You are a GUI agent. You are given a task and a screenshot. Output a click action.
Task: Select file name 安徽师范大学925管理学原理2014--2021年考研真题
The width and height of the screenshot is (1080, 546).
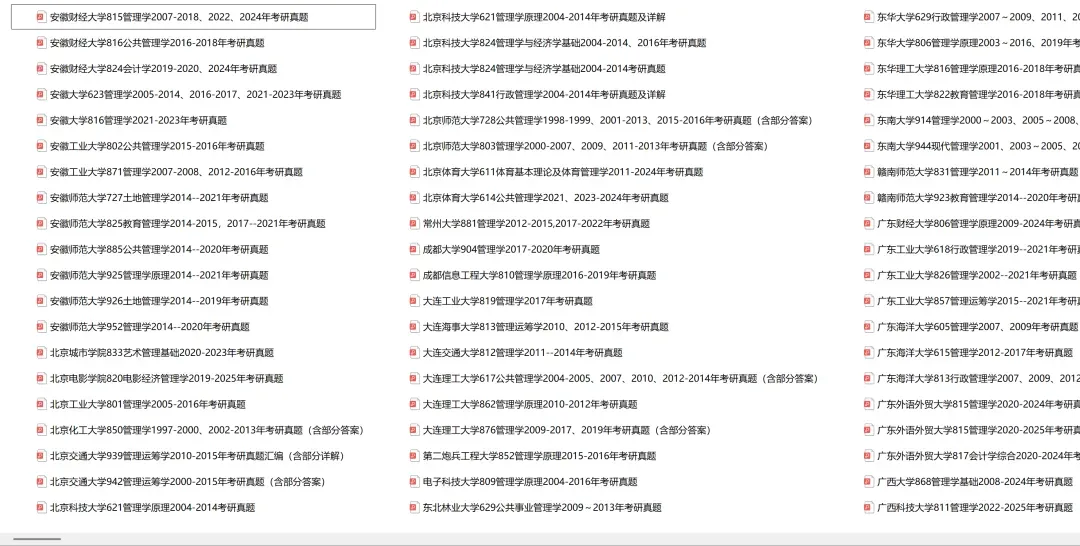pyautogui.click(x=159, y=275)
